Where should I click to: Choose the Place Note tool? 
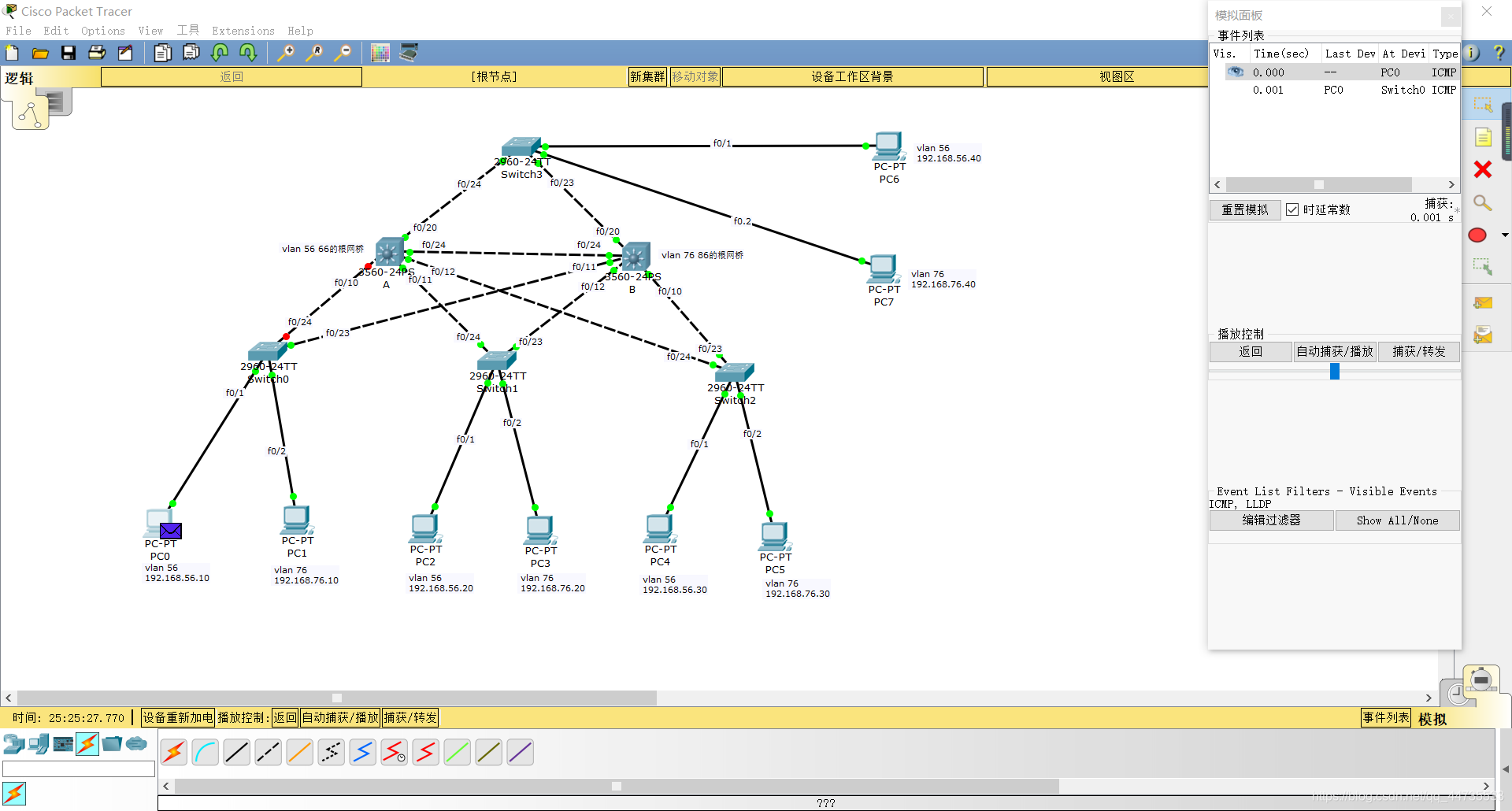point(1484,137)
